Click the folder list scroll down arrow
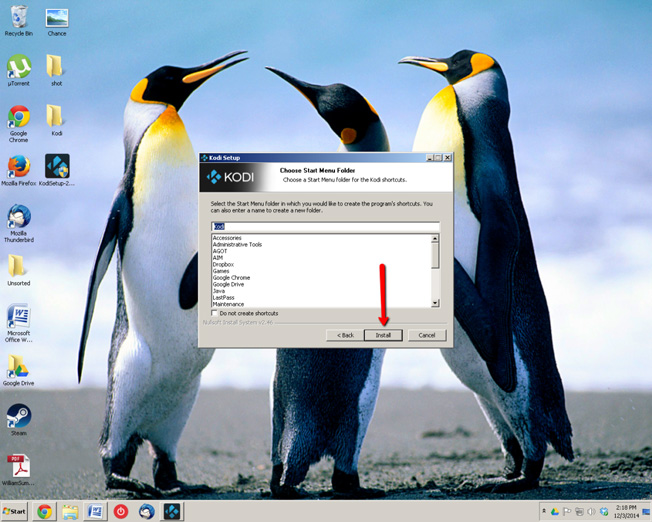The height and width of the screenshot is (522, 652). pos(435,303)
